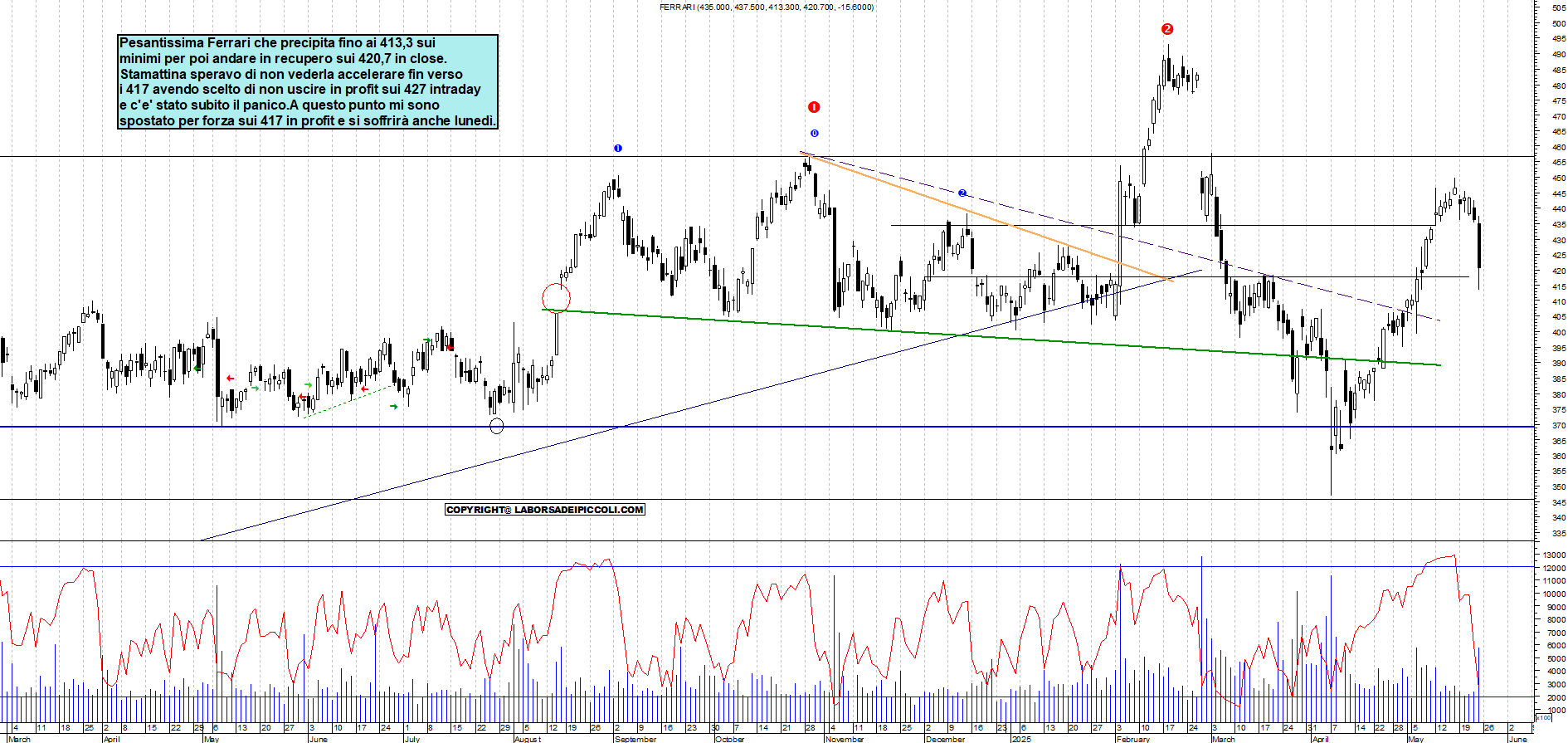
Task: Click the 'October' label on the time axis
Action: [730, 739]
